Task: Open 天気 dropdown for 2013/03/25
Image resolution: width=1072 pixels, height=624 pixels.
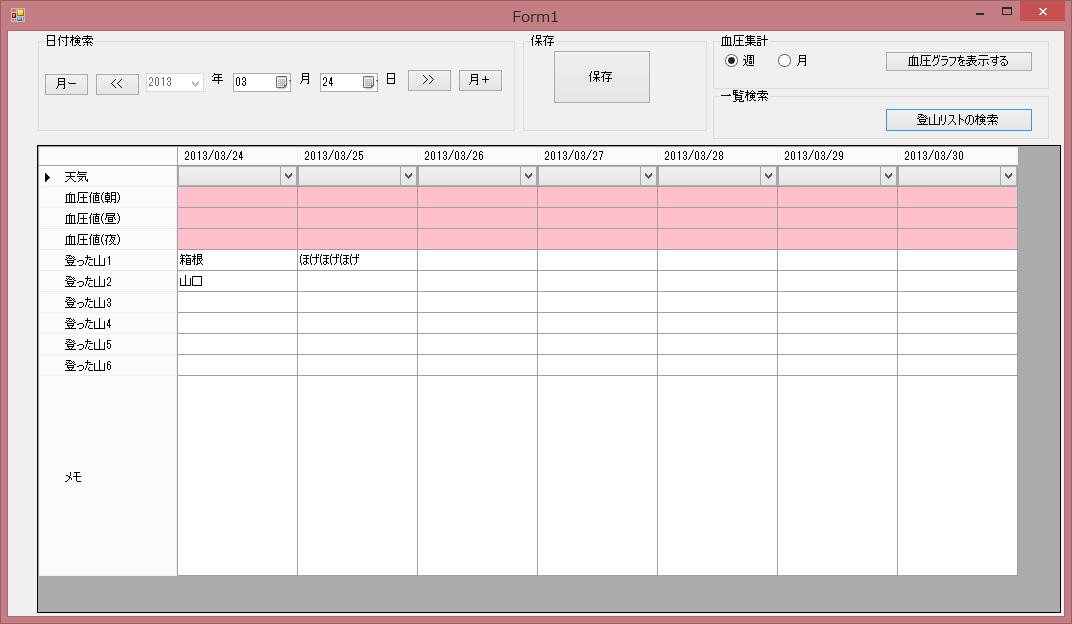Action: 408,176
